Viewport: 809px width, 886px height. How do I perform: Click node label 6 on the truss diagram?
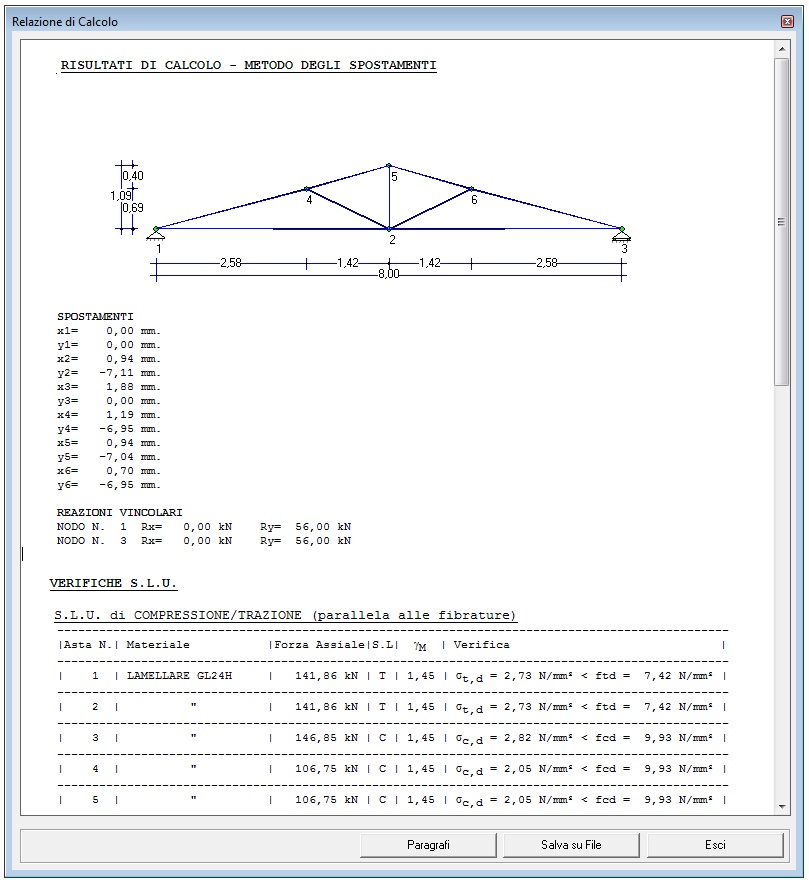(474, 200)
